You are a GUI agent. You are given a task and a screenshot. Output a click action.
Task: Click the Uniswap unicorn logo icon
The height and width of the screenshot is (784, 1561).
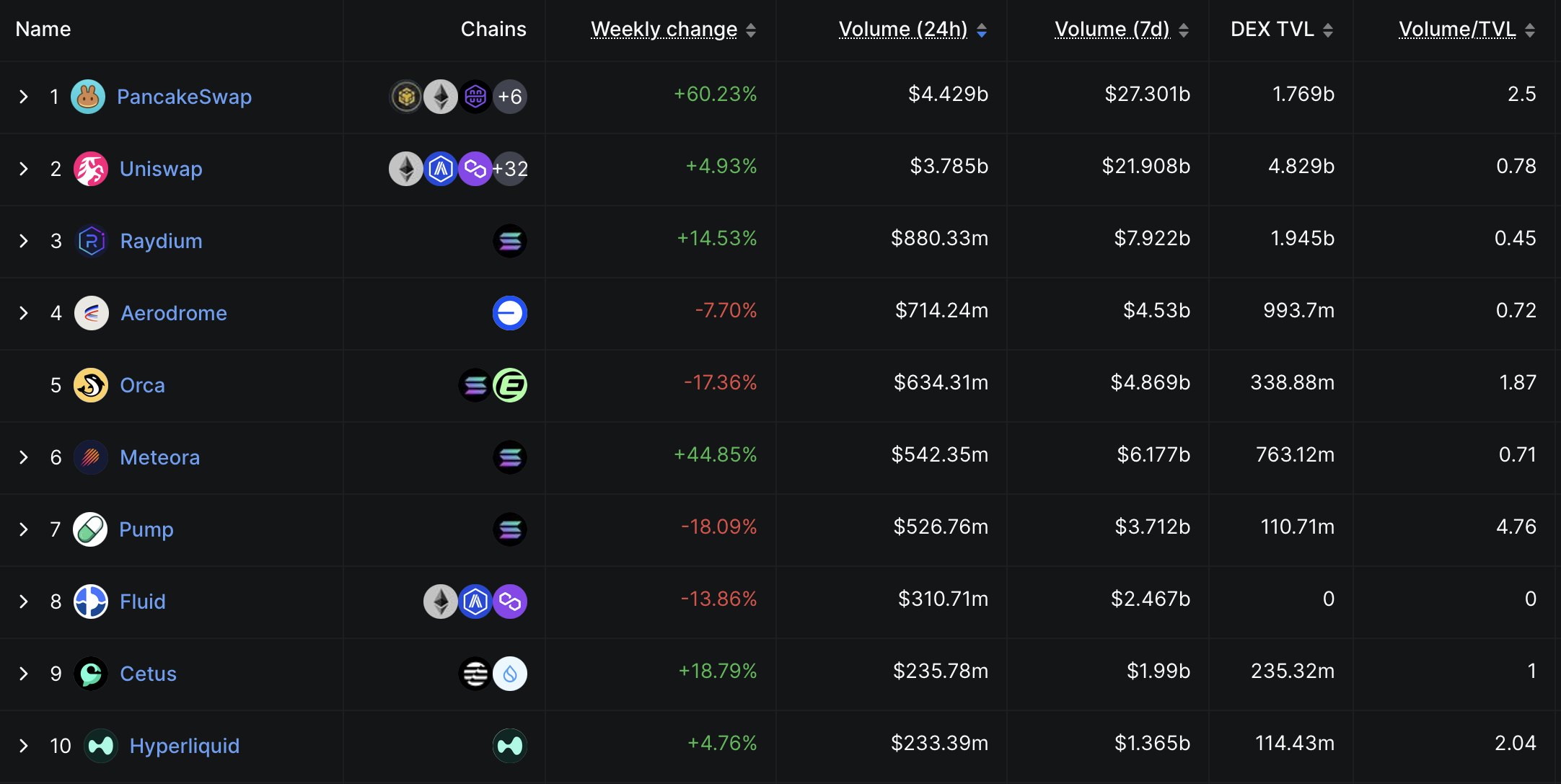tap(91, 169)
